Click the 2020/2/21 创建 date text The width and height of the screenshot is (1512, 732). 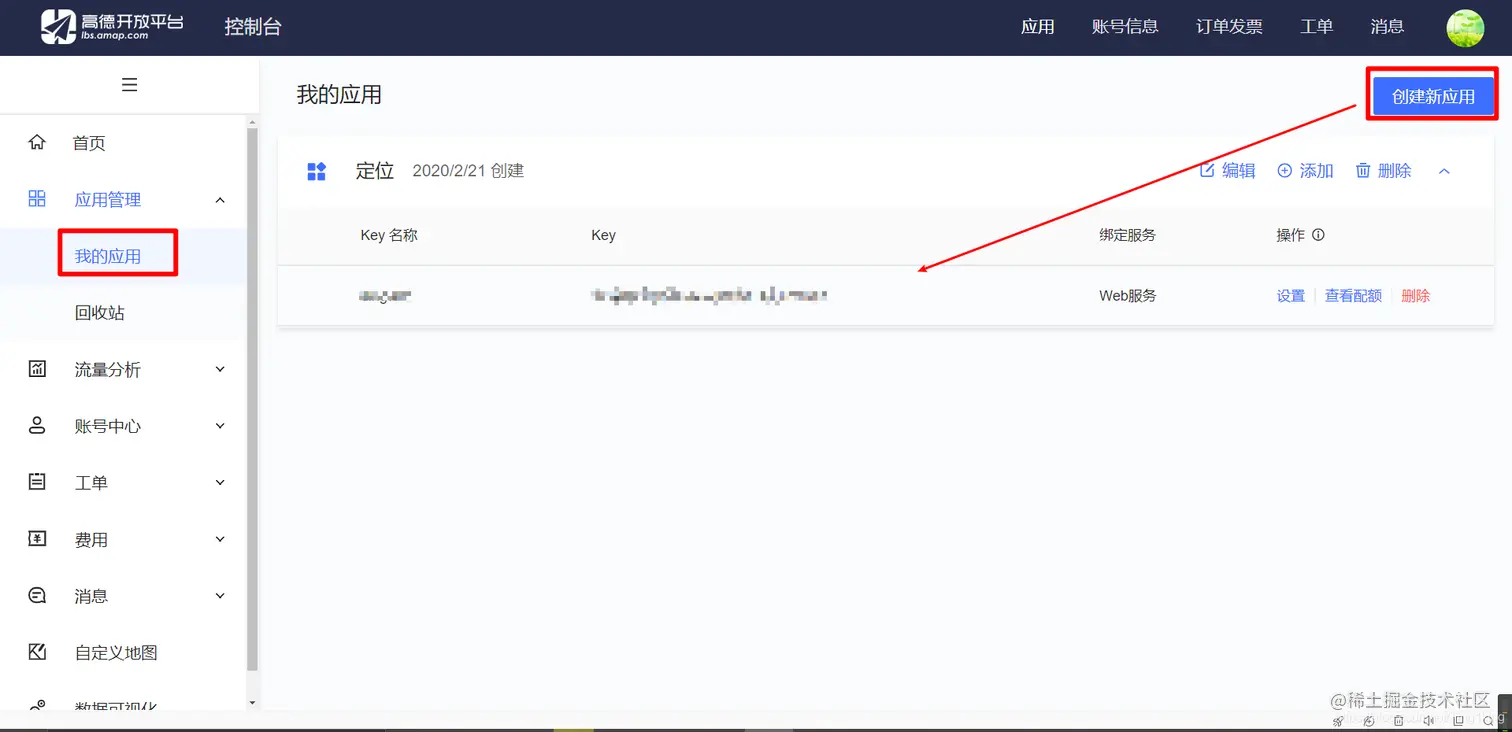[x=468, y=171]
